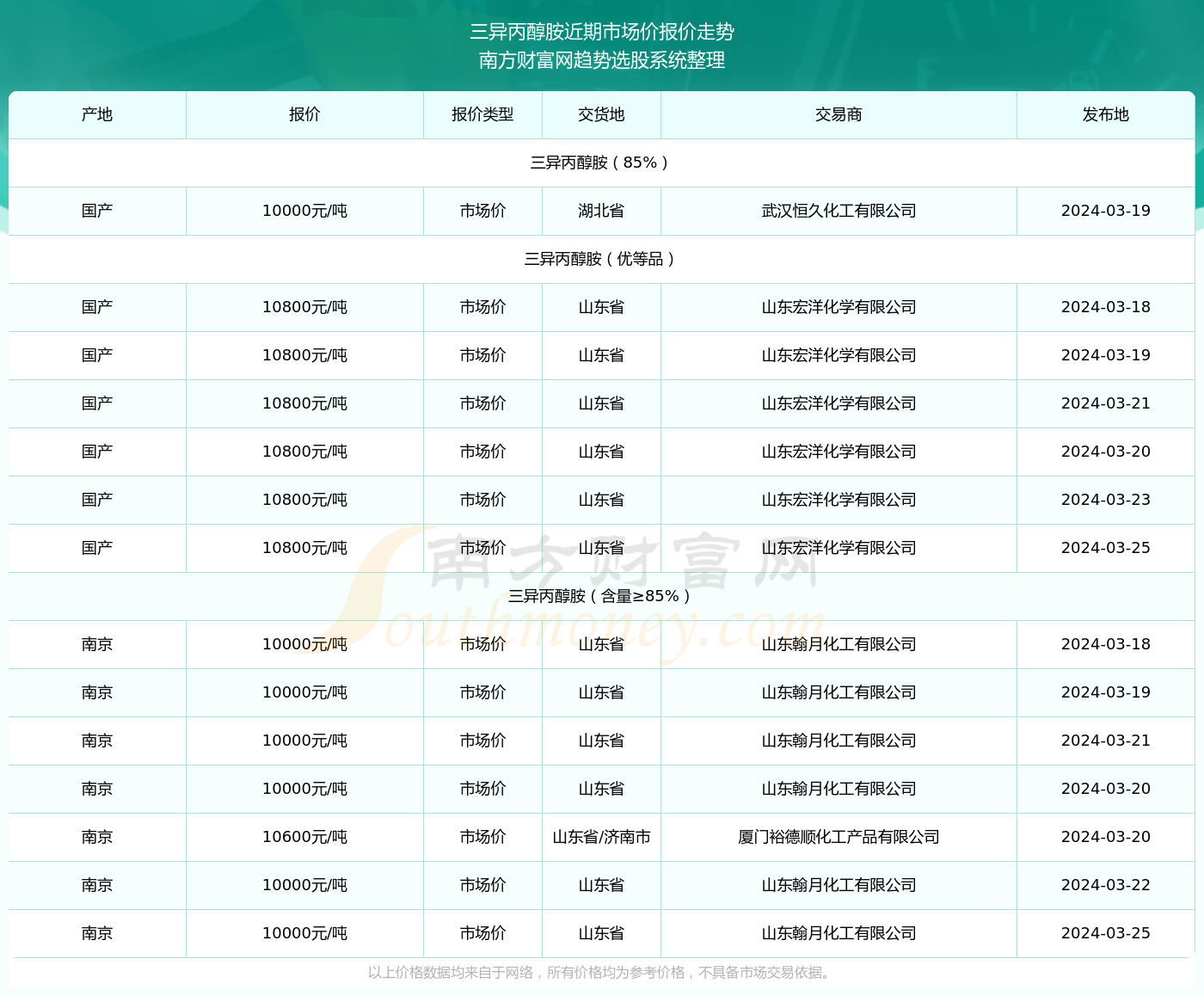
Task: Click the 10600元/吨 price cell
Action: pos(304,837)
